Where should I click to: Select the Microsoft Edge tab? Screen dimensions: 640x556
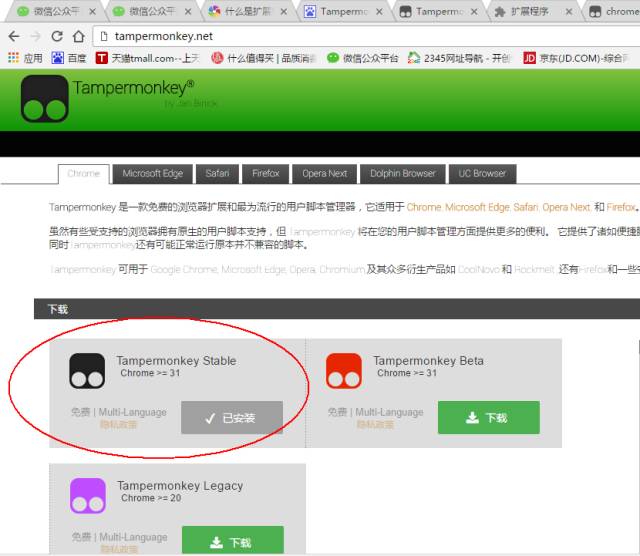153,174
